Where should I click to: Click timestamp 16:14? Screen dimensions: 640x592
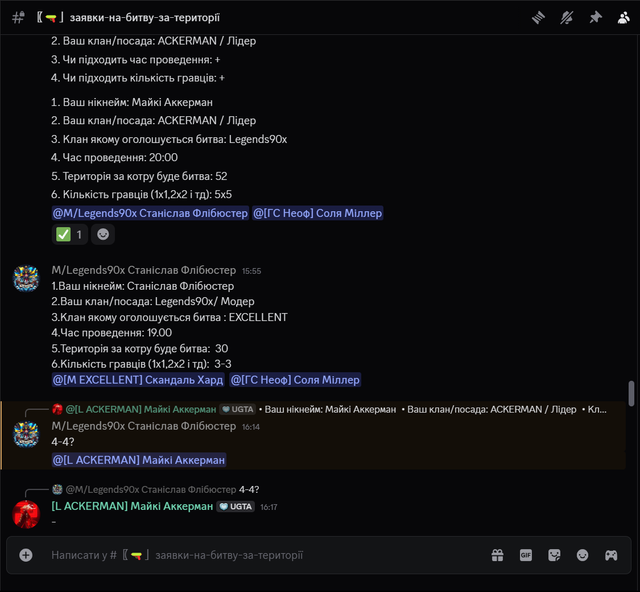pyautogui.click(x=251, y=427)
